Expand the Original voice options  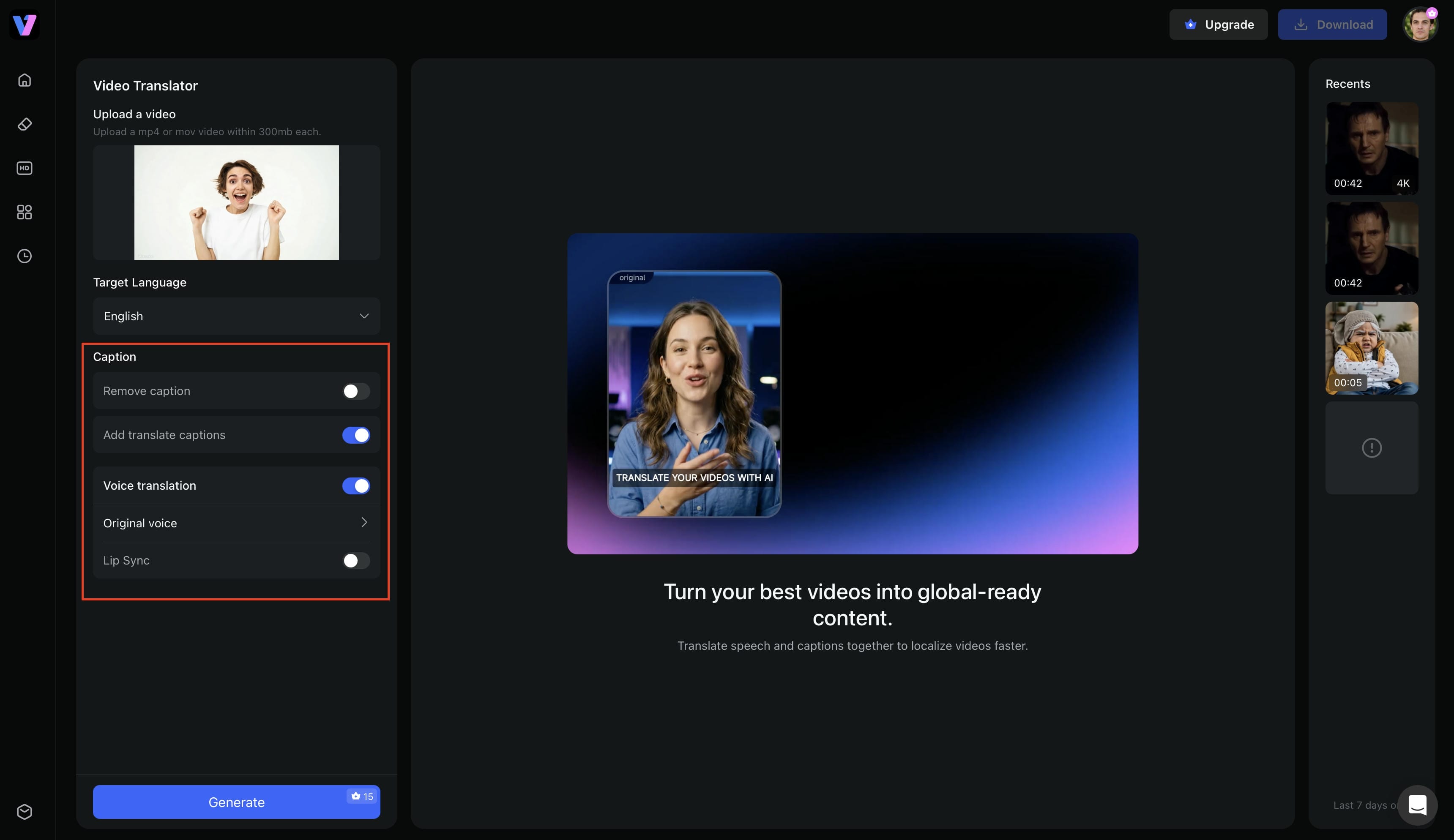pos(237,523)
